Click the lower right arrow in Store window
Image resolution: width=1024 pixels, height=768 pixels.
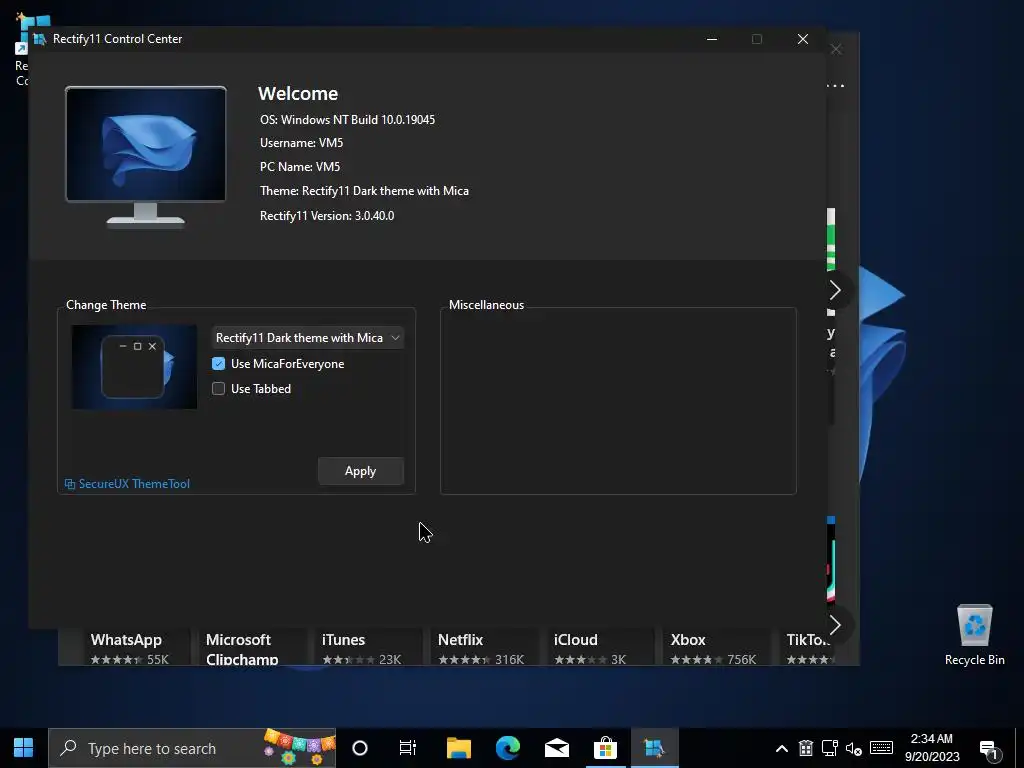[835, 625]
